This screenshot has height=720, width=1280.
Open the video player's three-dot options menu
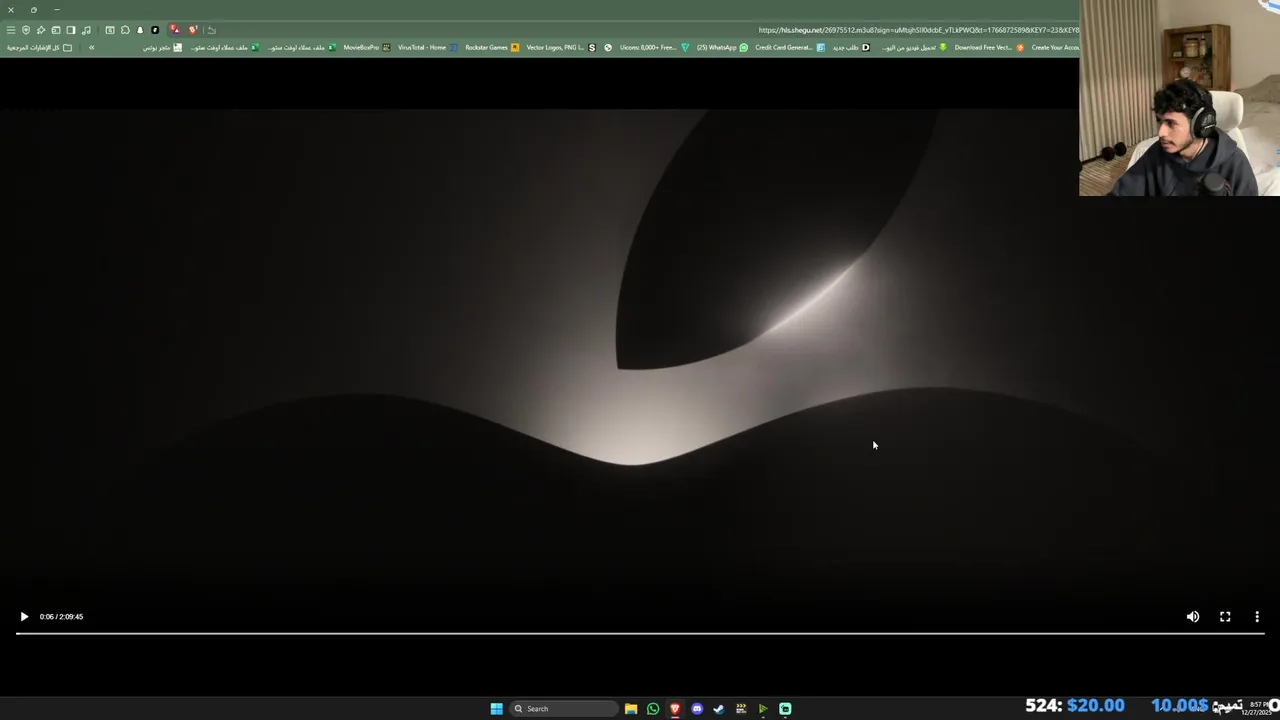1257,617
